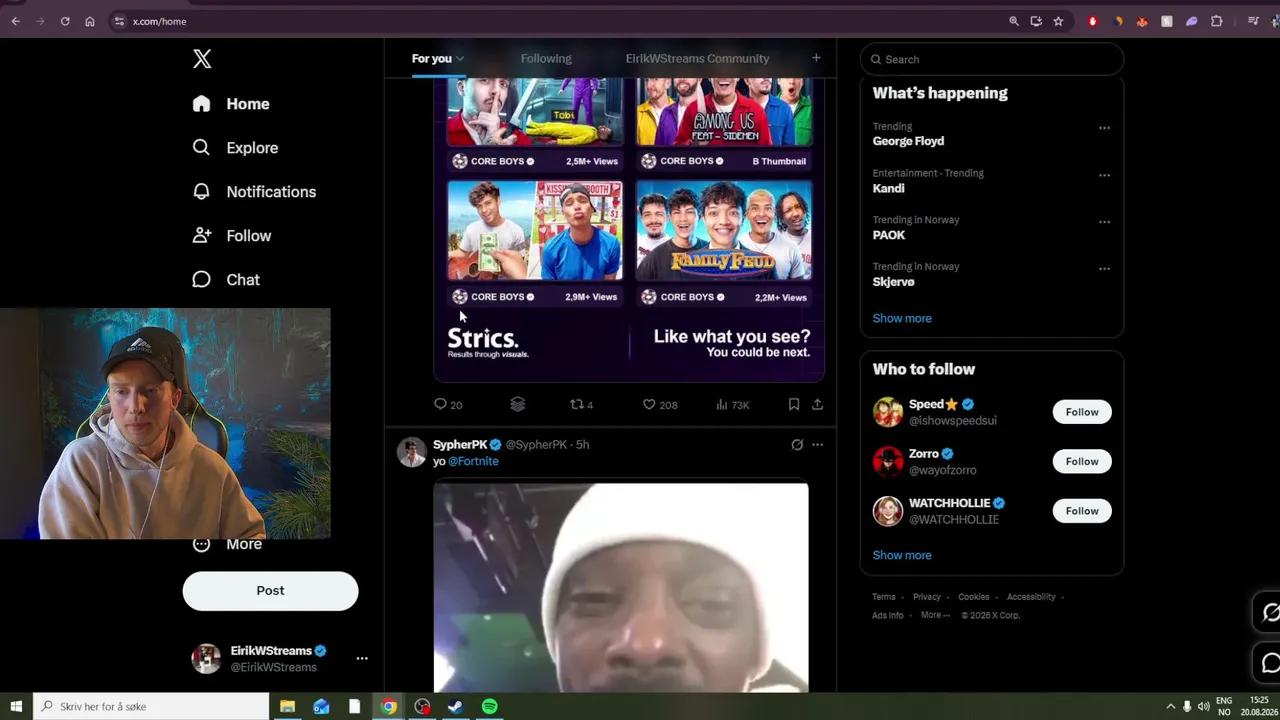Play the SypherPK post video

(621, 588)
